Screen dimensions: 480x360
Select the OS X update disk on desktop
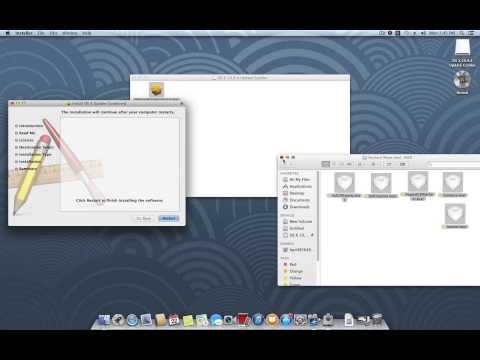(462, 53)
